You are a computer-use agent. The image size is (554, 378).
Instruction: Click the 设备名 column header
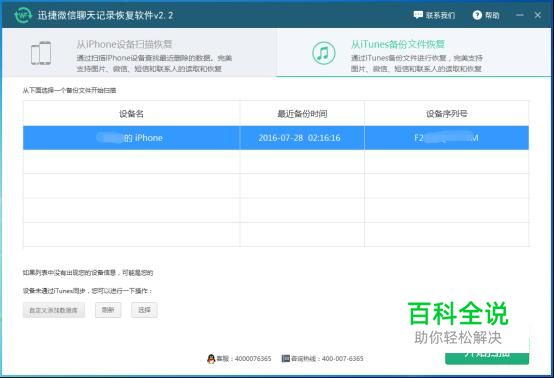coord(131,114)
